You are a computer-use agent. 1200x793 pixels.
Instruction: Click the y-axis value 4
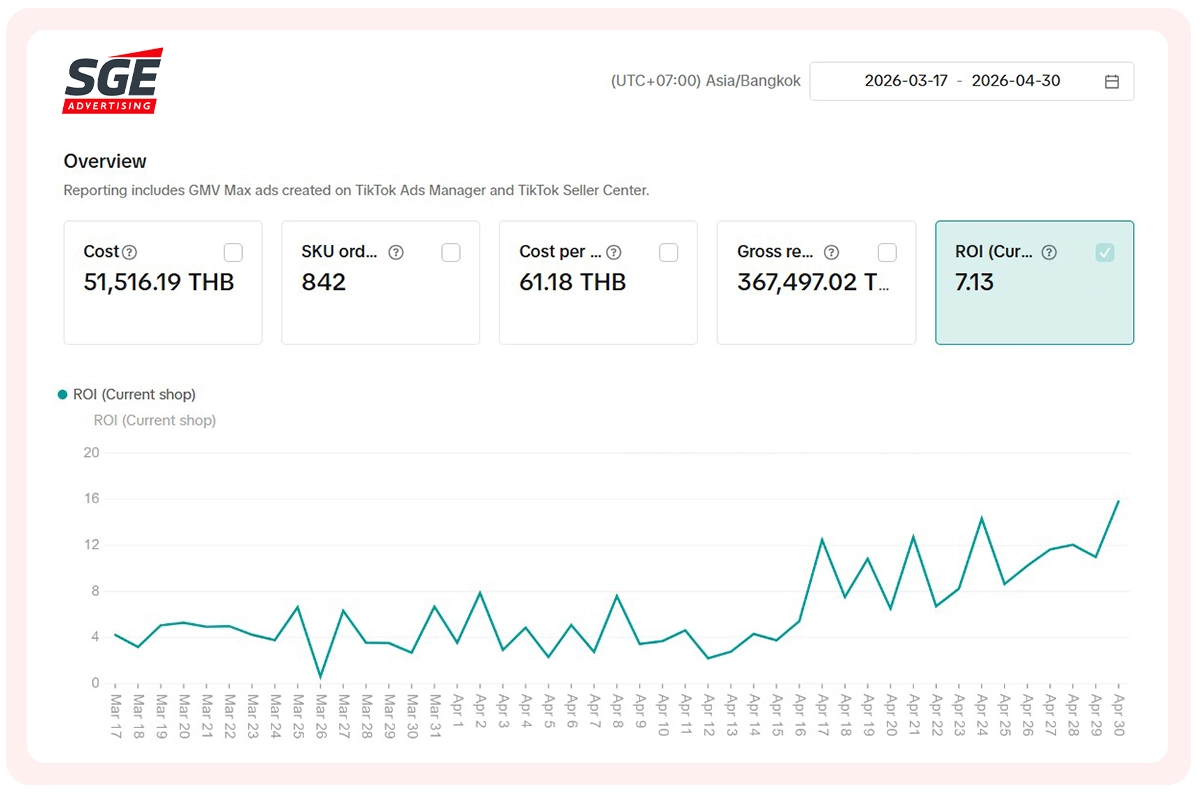[95, 637]
